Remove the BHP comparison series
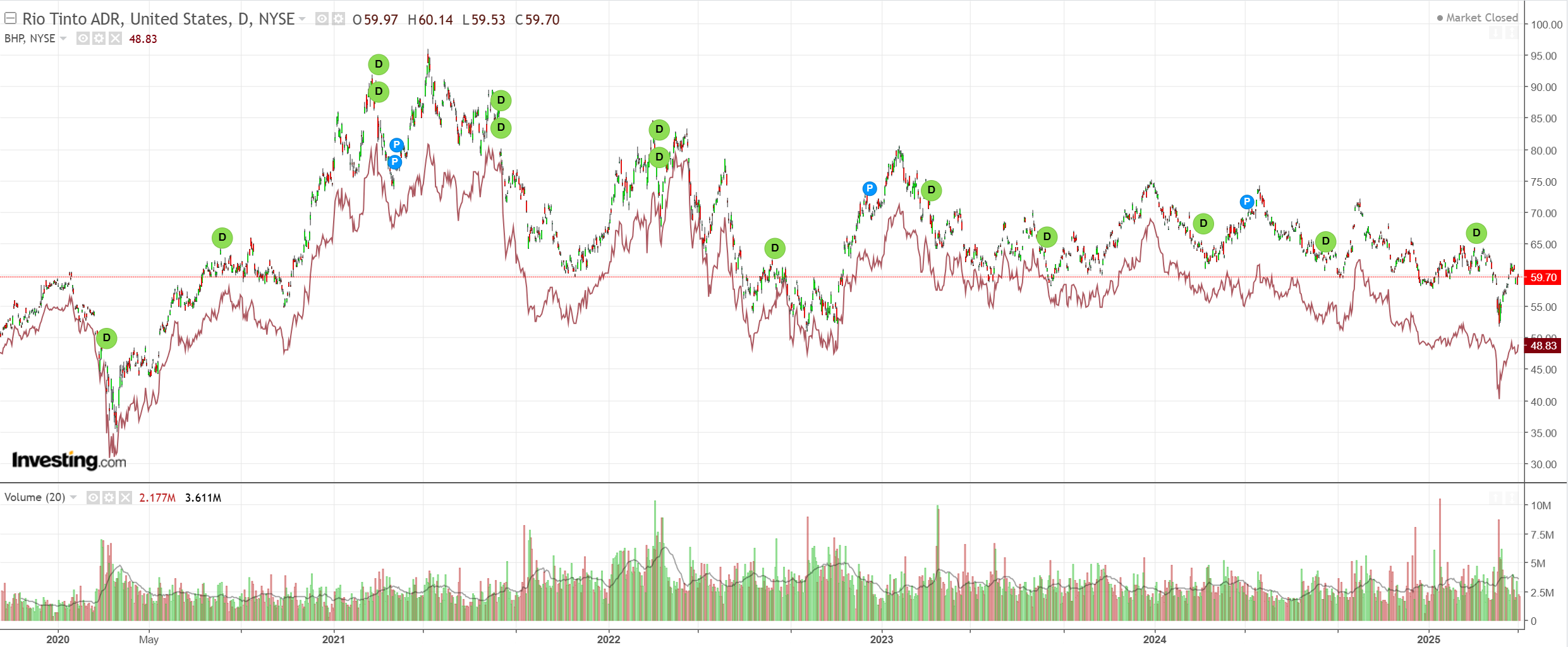The image size is (1568, 647). pyautogui.click(x=115, y=39)
